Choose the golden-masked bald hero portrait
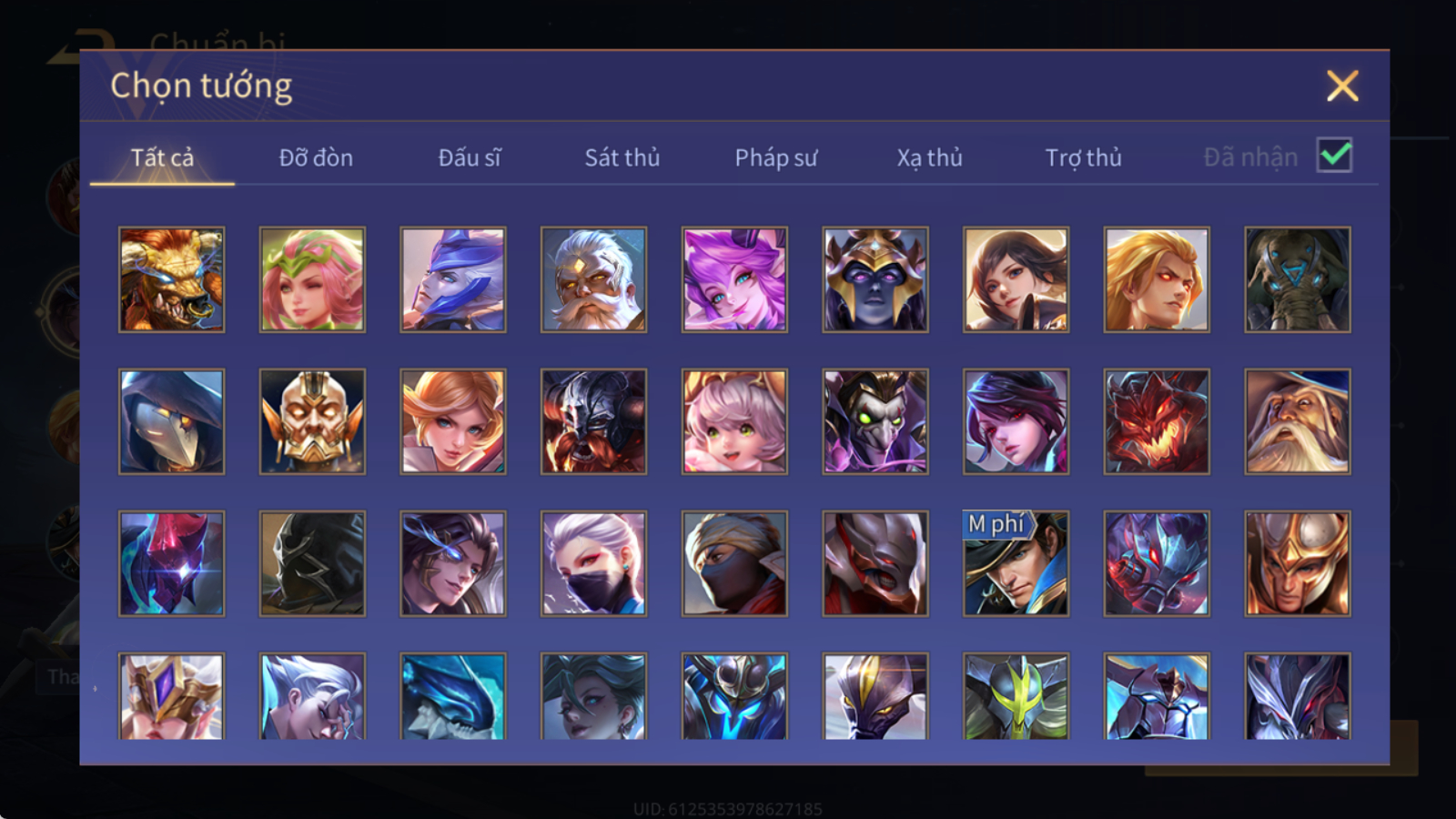Image resolution: width=1456 pixels, height=819 pixels. coord(312,421)
